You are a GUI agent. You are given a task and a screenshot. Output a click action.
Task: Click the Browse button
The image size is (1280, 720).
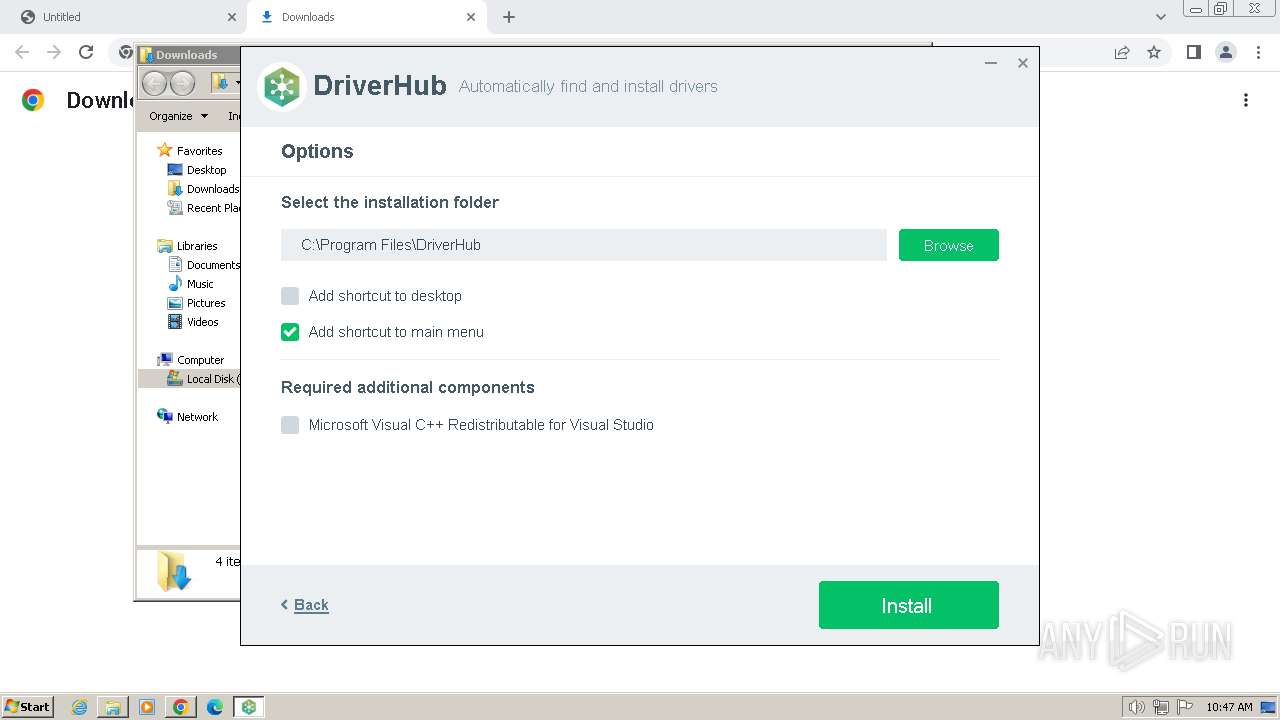click(x=948, y=245)
